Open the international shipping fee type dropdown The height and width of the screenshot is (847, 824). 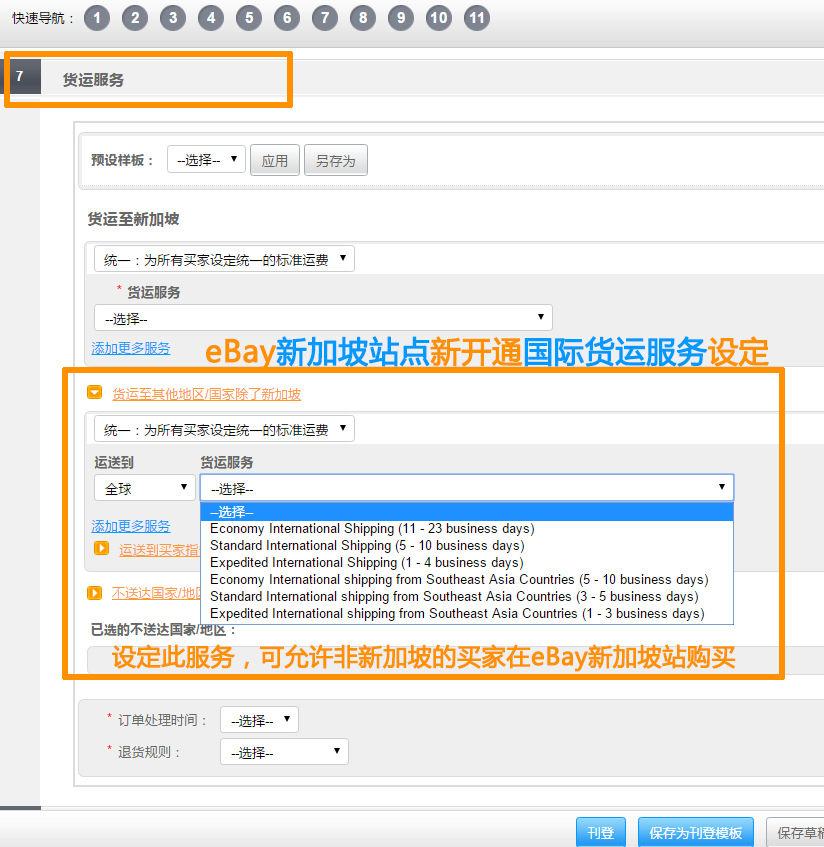coord(224,429)
